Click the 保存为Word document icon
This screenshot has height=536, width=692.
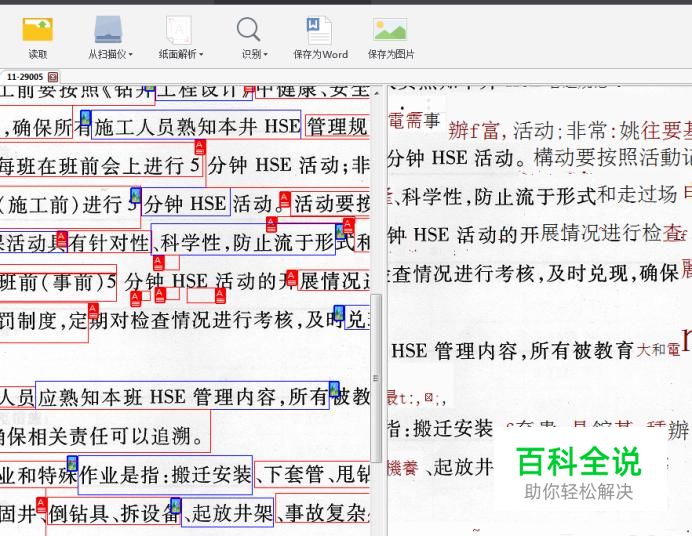[x=319, y=30]
